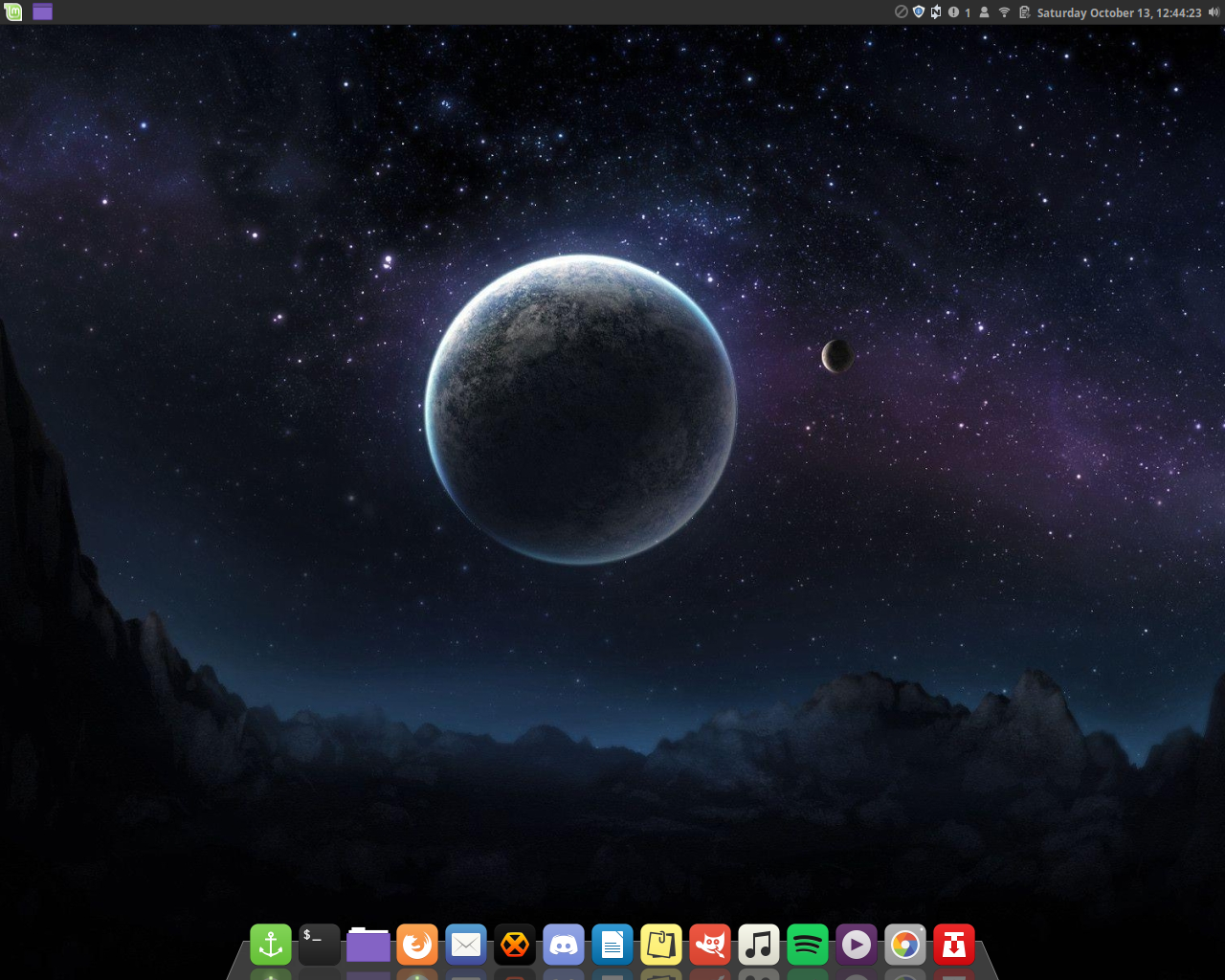
Task: Launch Firefox from the dock
Action: coord(417,945)
